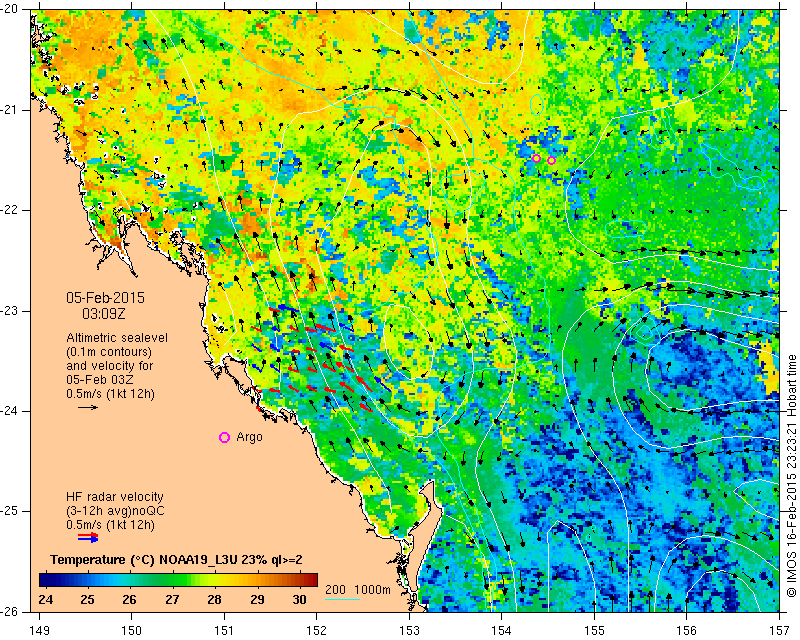Click colorbar tick label 30

299,599
